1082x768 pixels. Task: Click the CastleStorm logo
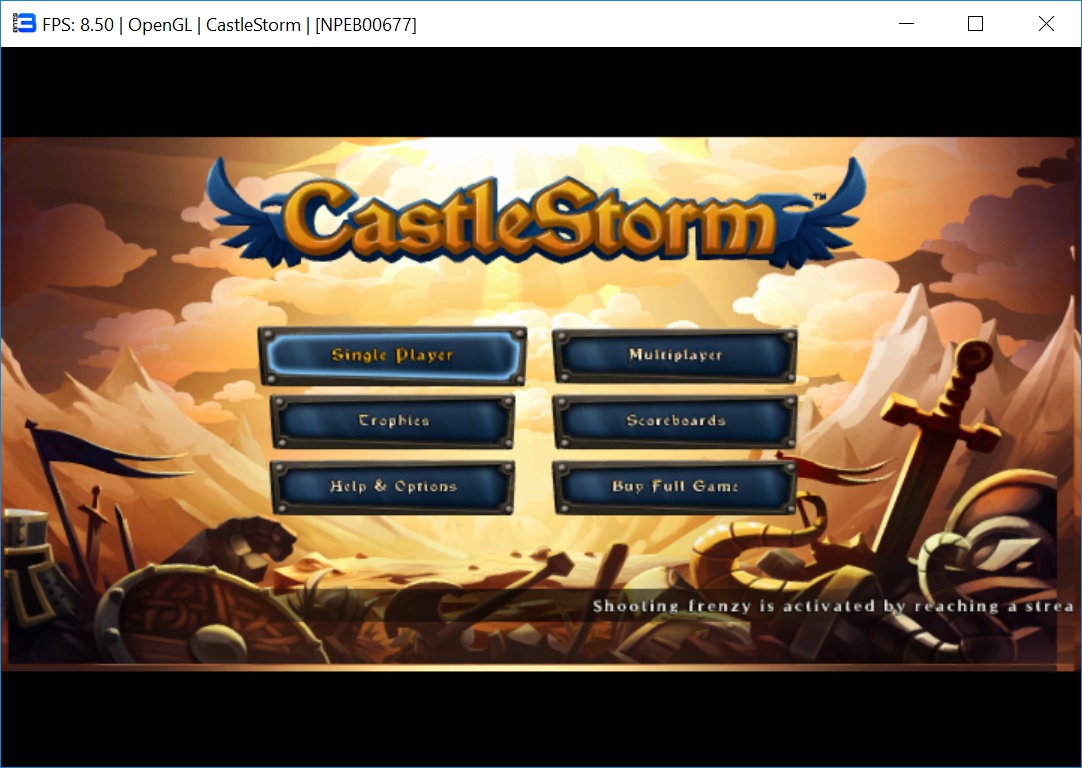point(535,213)
